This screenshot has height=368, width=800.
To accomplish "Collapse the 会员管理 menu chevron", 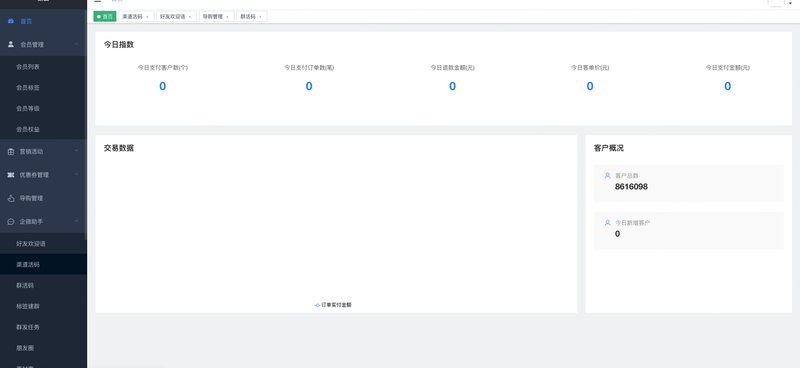I will pos(76,44).
